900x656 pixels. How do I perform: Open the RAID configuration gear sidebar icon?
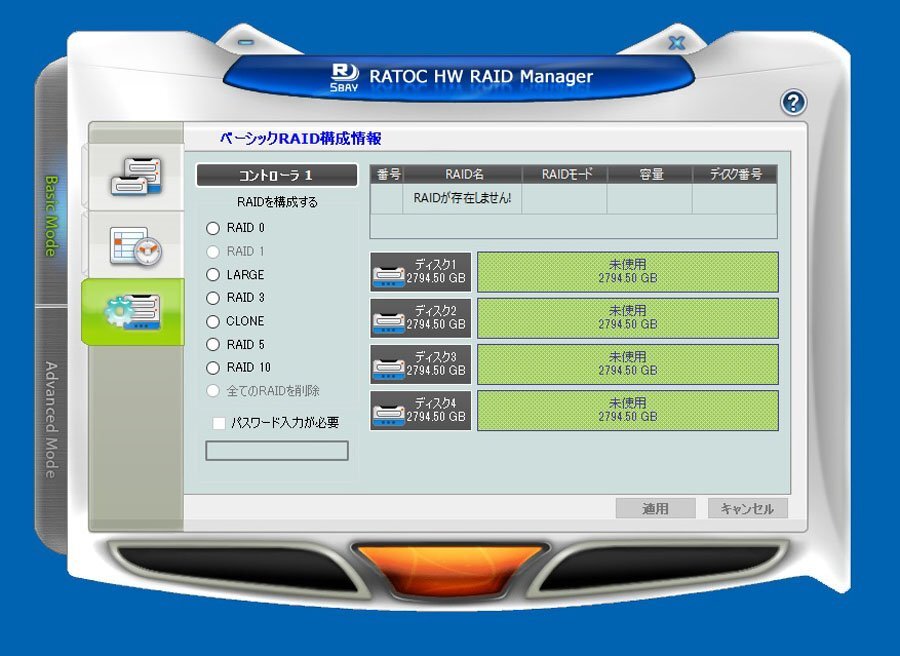133,312
